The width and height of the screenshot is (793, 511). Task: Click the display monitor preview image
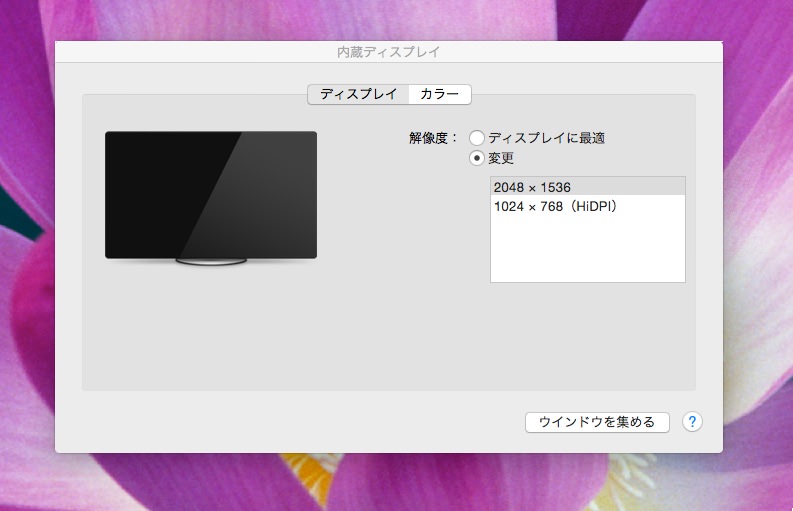pyautogui.click(x=211, y=197)
